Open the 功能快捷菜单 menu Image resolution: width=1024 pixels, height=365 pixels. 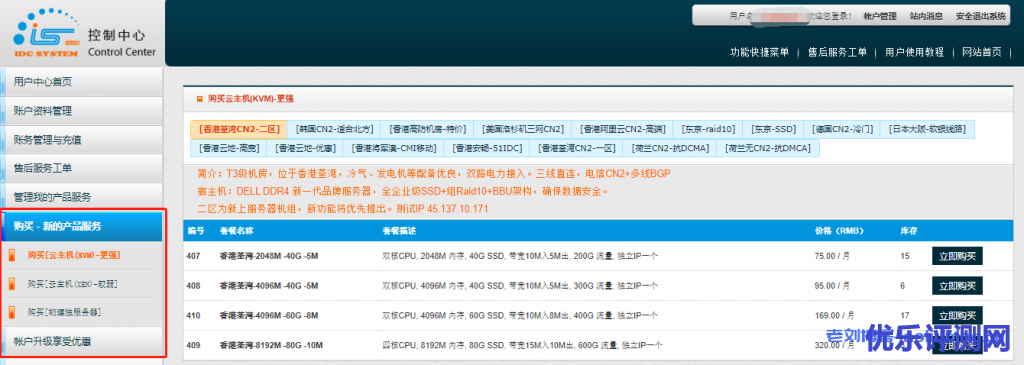coord(760,52)
